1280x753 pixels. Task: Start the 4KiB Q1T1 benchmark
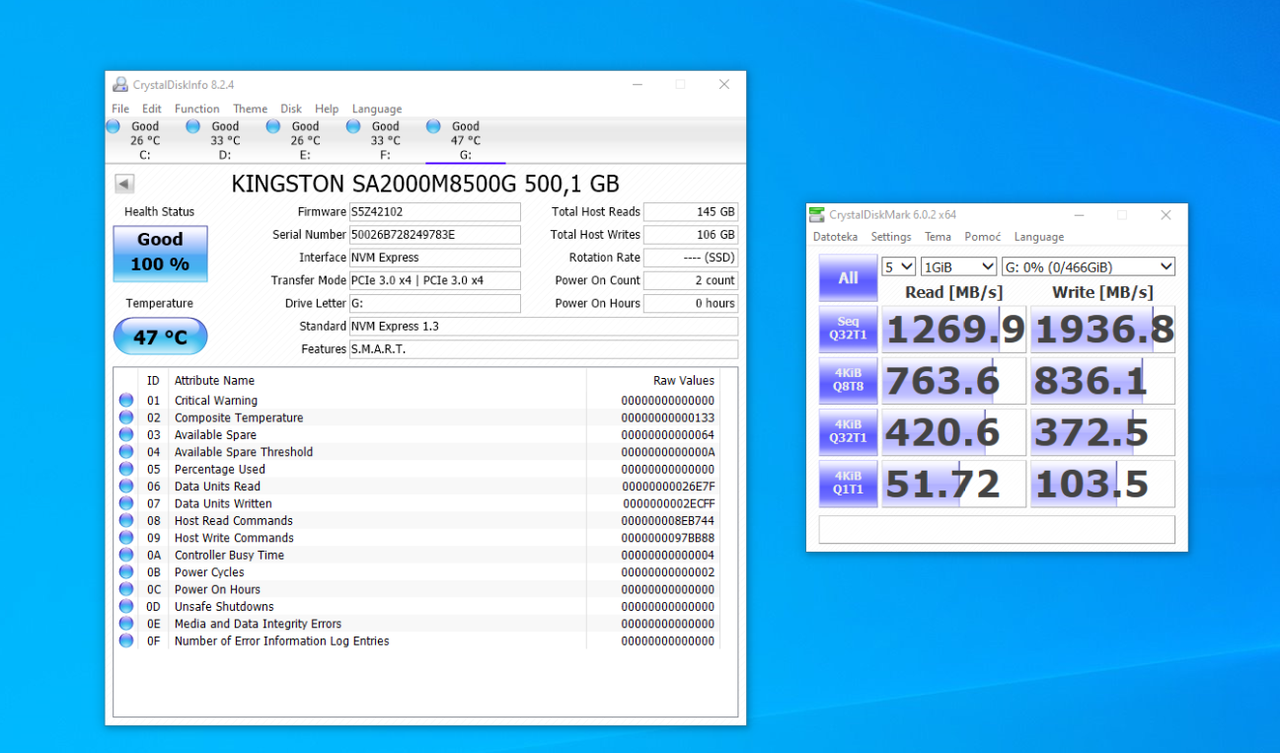848,483
